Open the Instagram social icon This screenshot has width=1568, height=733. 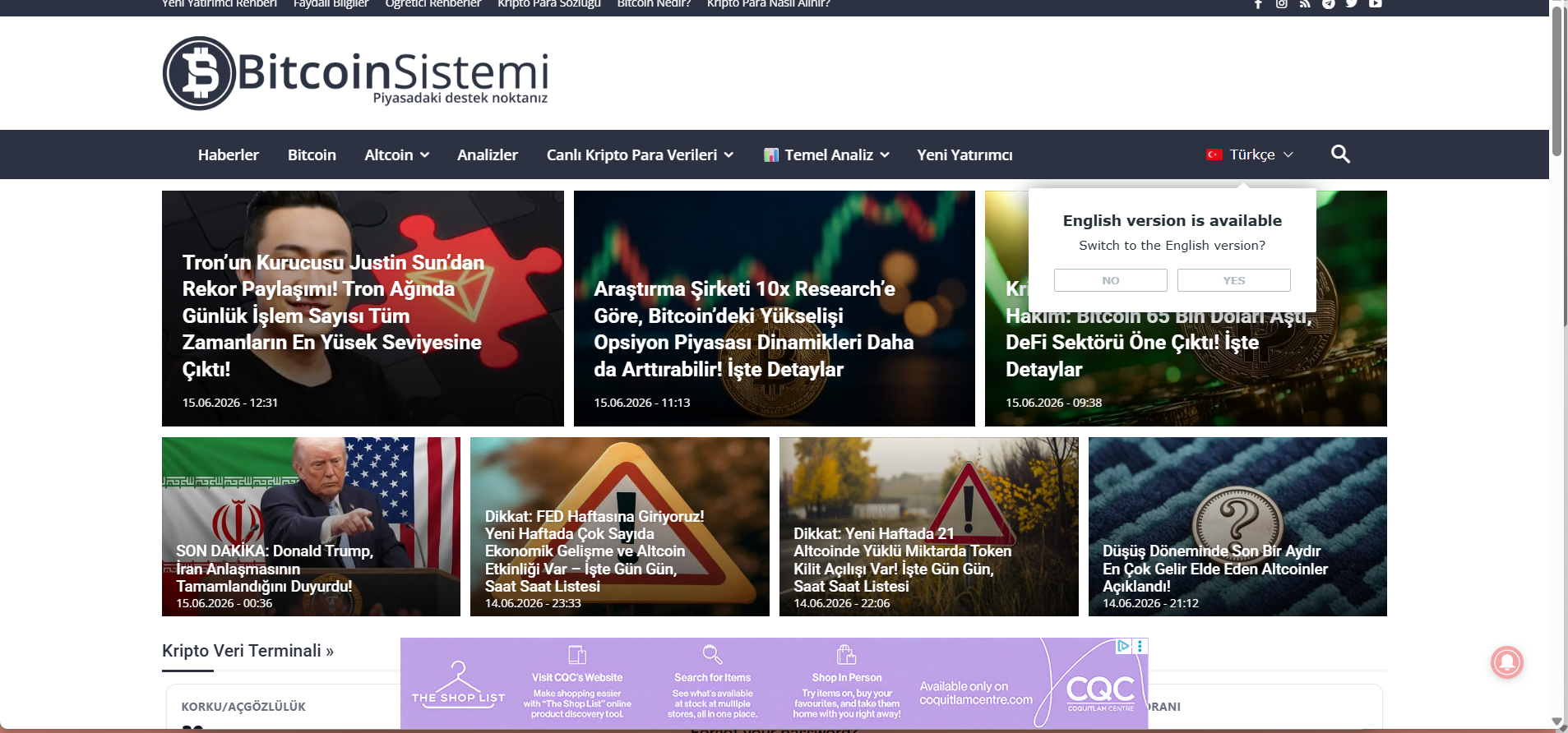[1281, 4]
